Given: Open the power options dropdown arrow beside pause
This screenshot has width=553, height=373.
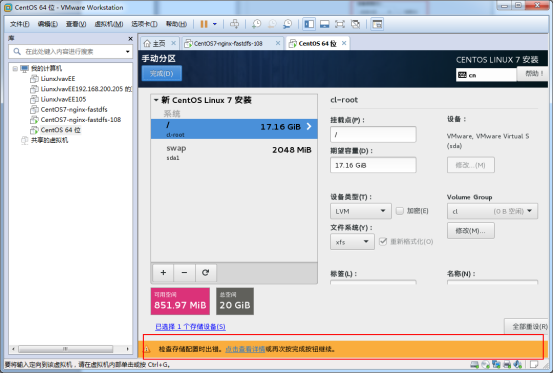Looking at the screenshot, I should [x=215, y=24].
